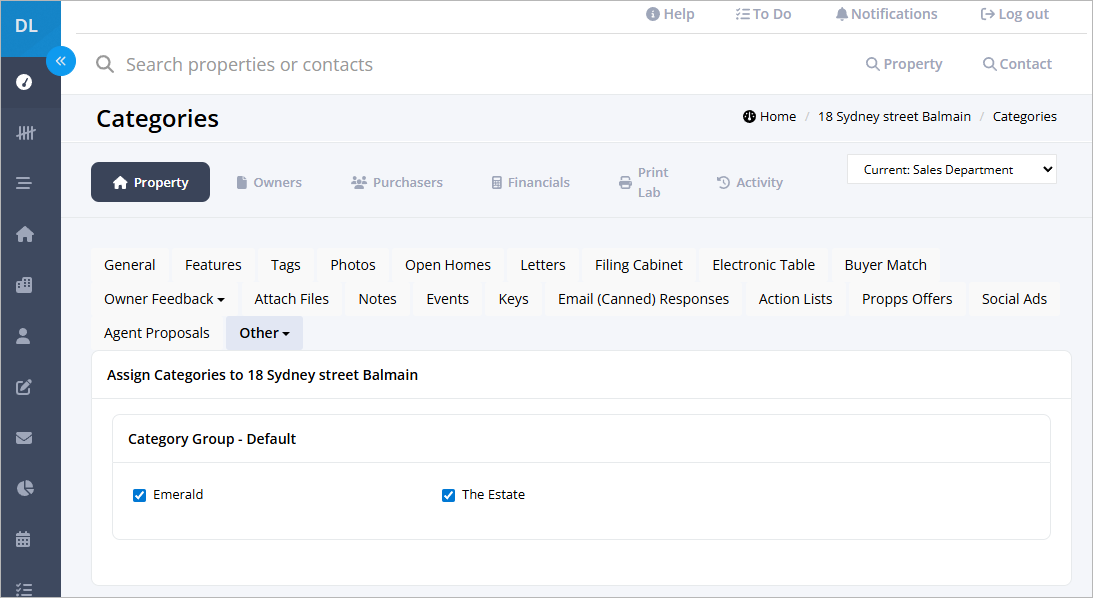Open the tally marks icon in sidebar
The image size is (1093, 598).
click(25, 132)
